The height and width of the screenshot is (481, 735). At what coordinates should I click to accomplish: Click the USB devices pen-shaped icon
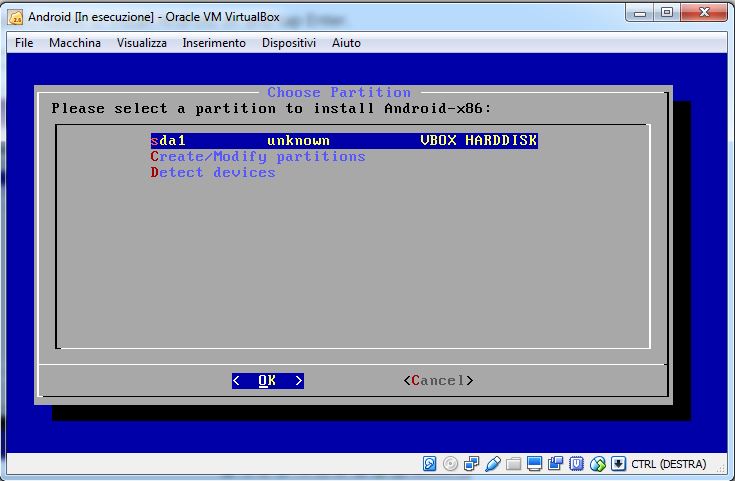pyautogui.click(x=493, y=464)
